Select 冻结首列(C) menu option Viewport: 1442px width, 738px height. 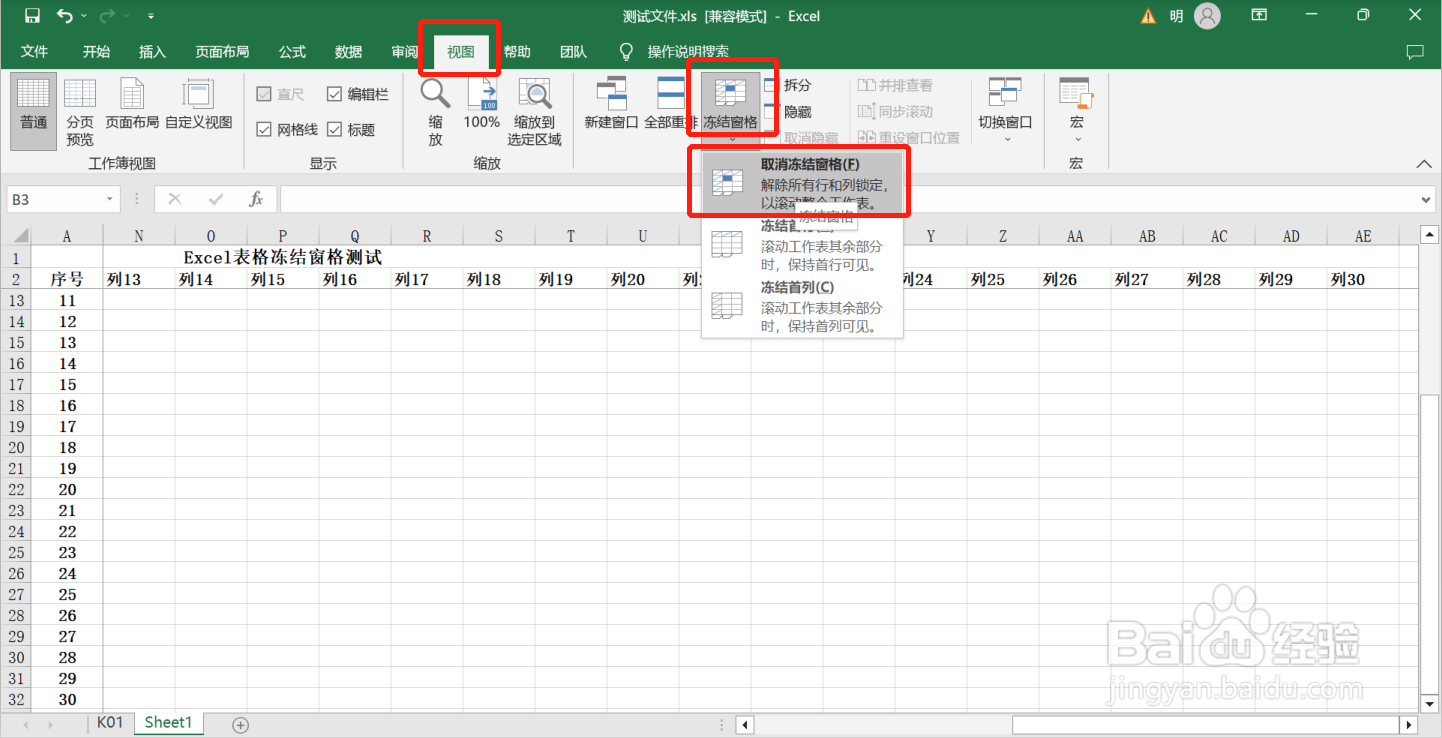(x=803, y=307)
